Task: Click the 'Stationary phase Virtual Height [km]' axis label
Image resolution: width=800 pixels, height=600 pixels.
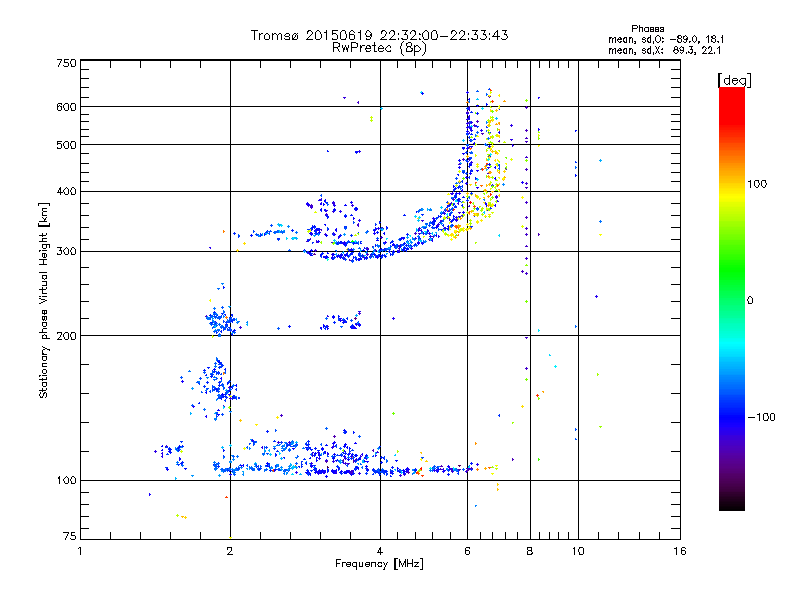Action: [43, 300]
